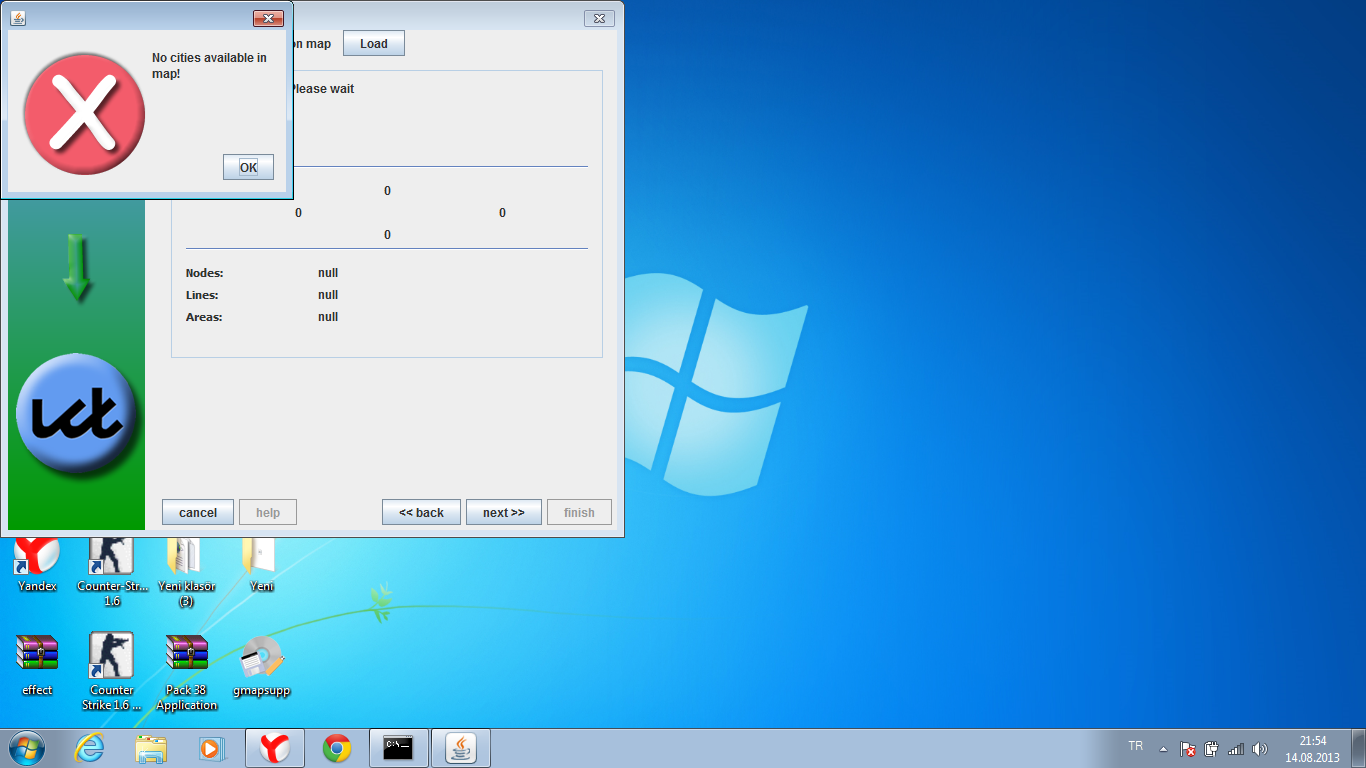Screen dimensions: 1366x768
Task: Confirm the error dialog with OK
Action: coord(248,167)
